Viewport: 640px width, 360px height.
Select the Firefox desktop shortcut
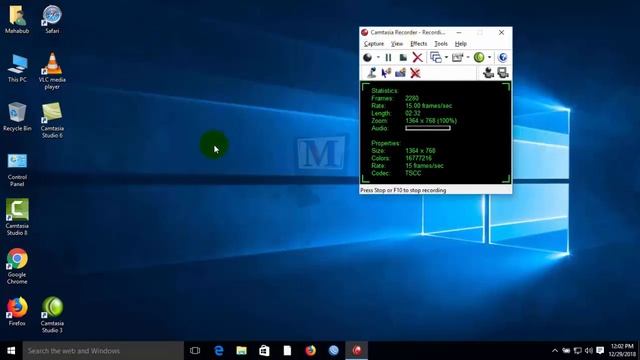pos(17,312)
